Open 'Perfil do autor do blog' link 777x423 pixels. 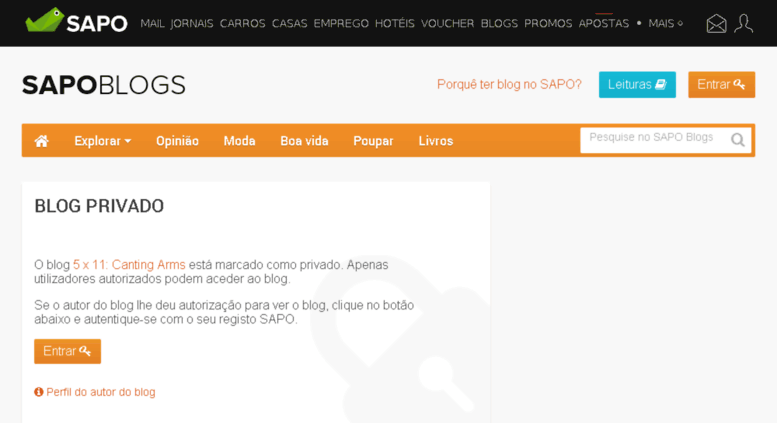coord(101,392)
